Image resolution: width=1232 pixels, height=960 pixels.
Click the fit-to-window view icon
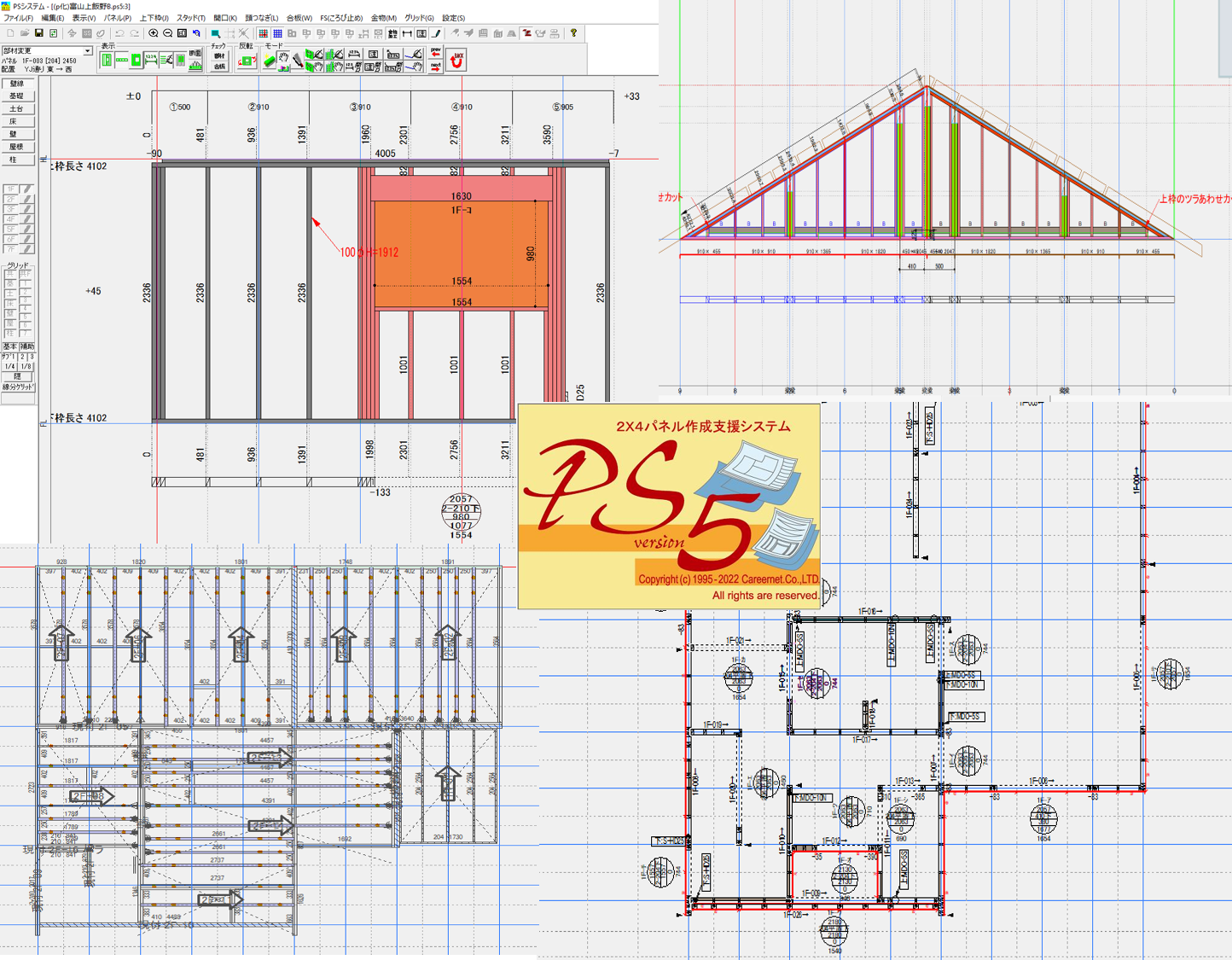182,33
